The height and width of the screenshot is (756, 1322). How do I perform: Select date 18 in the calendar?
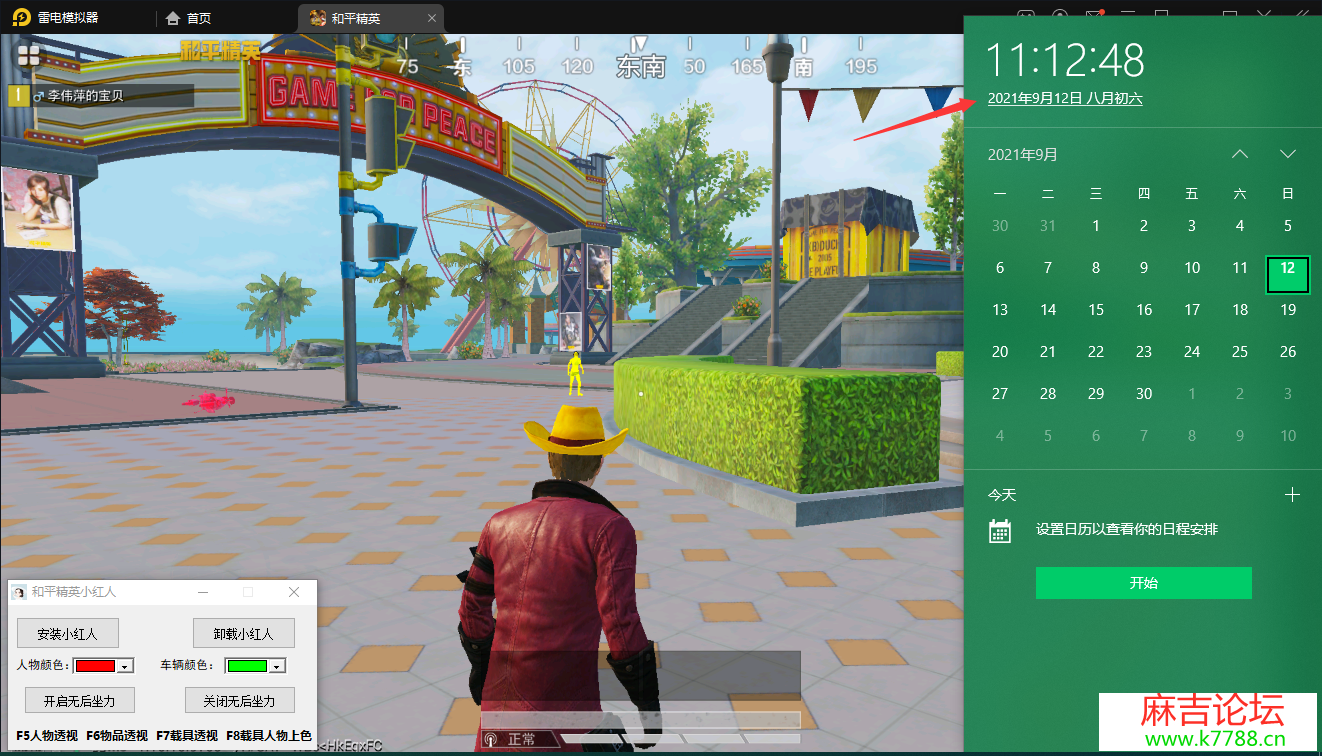pos(1240,310)
